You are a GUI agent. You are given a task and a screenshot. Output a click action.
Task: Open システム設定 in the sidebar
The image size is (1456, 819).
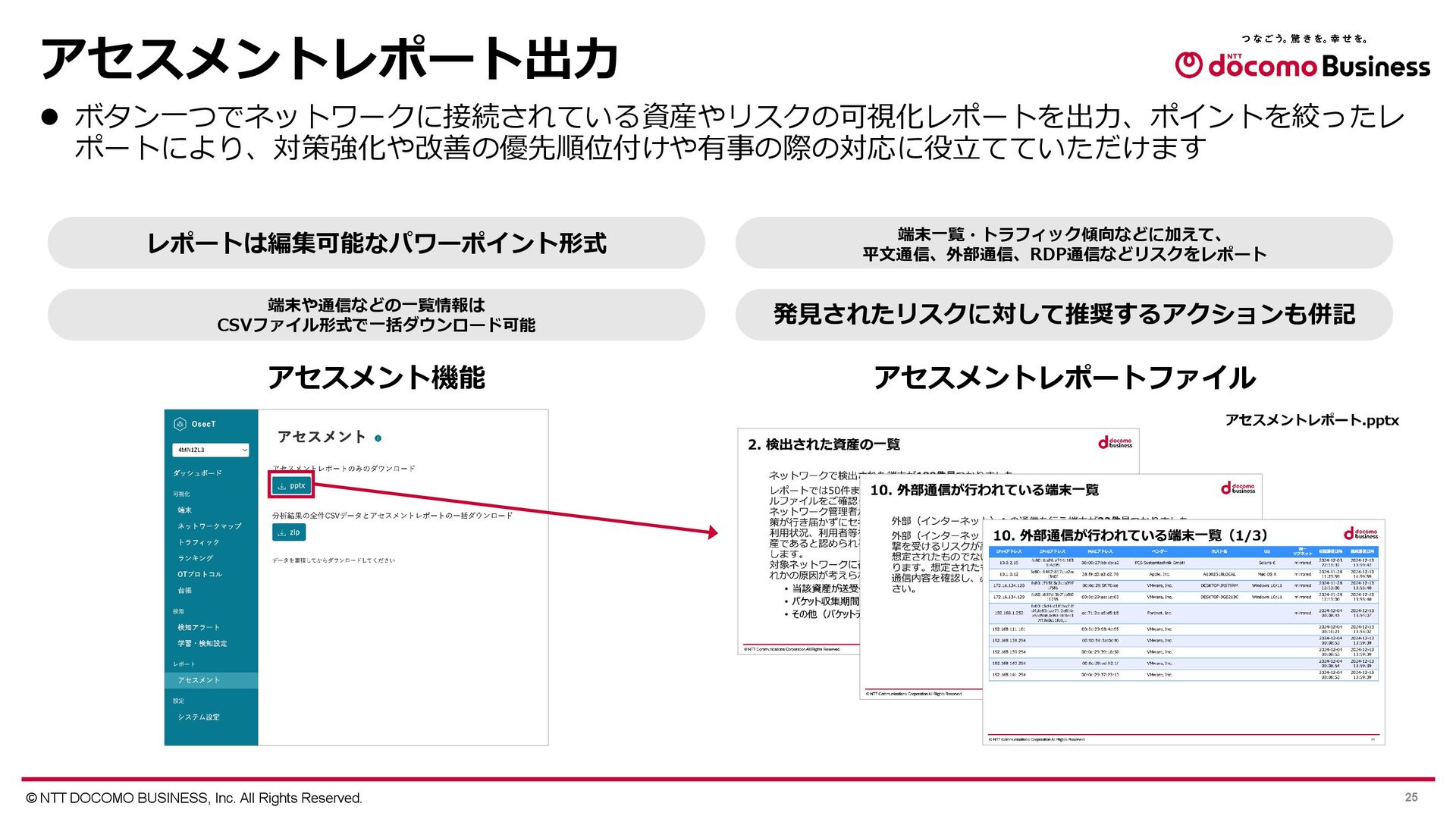coord(199,717)
